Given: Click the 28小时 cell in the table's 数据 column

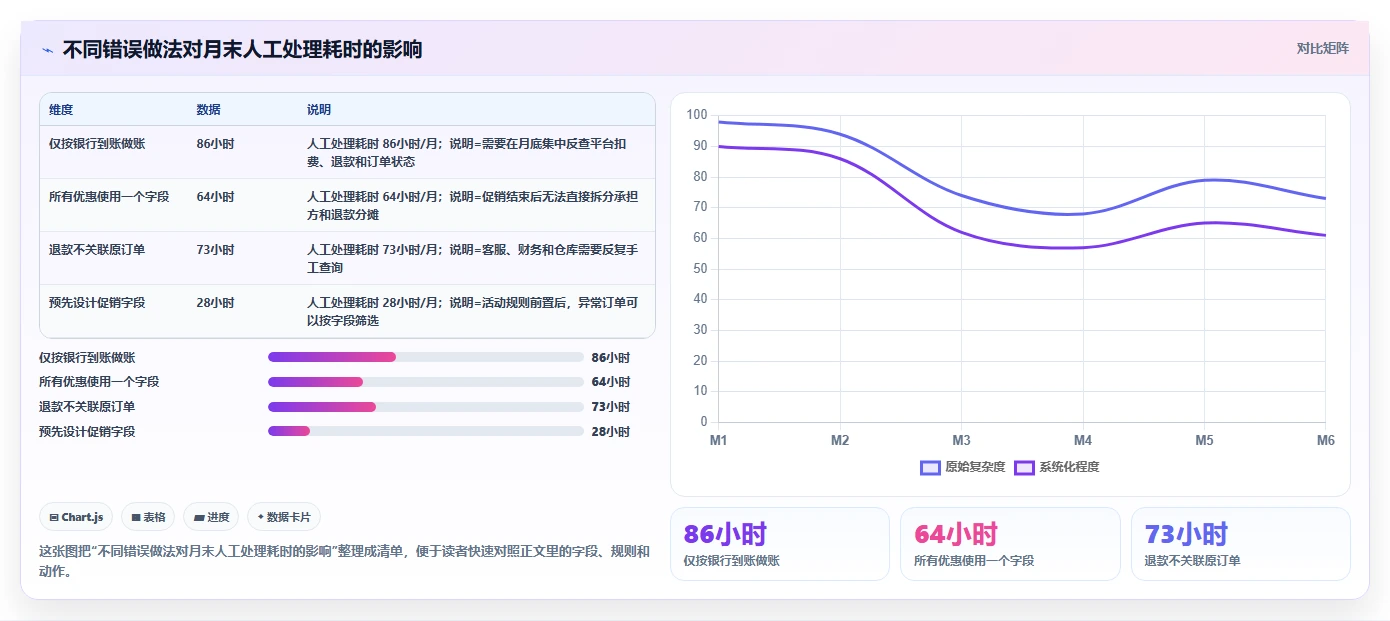Looking at the screenshot, I should click(x=215, y=303).
